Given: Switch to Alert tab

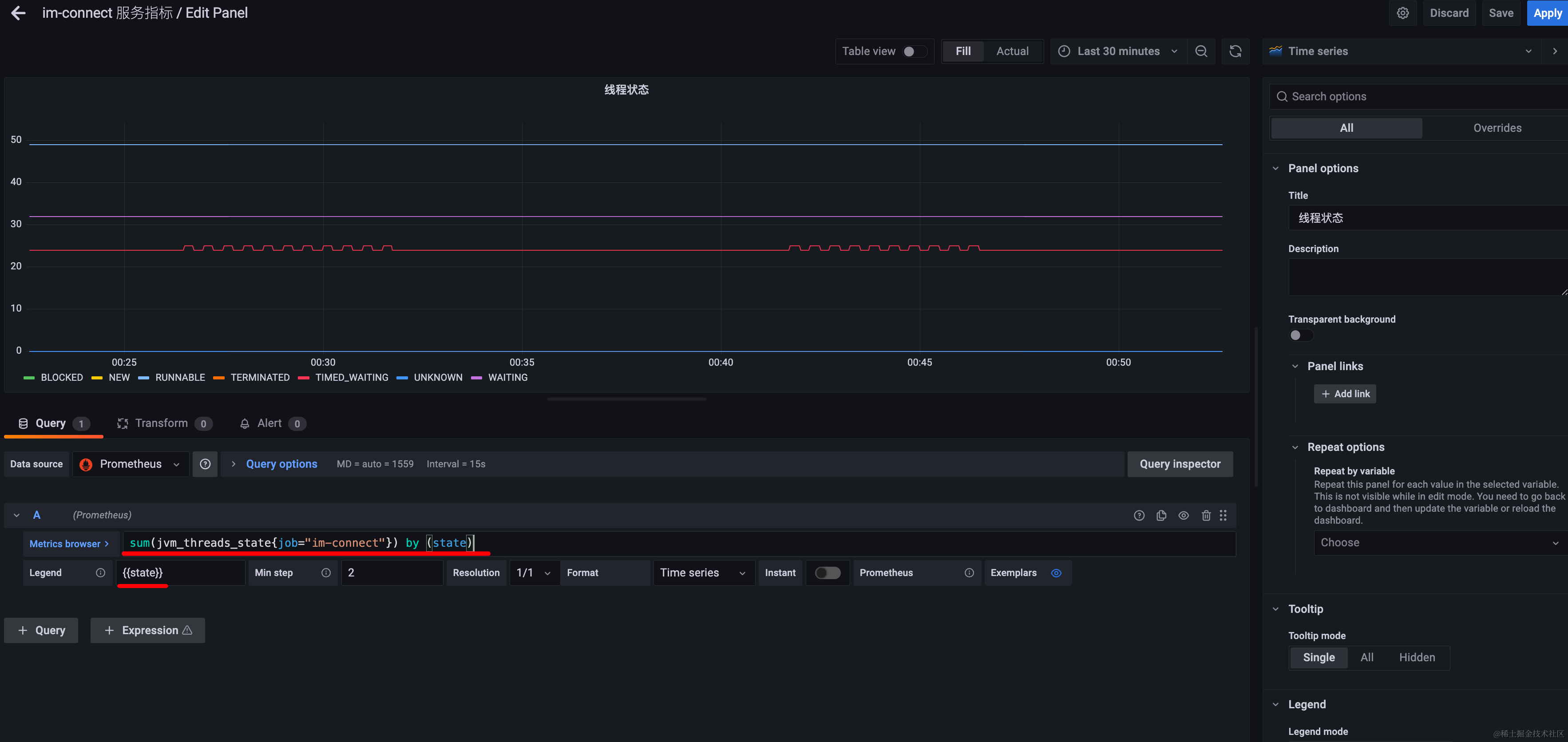Looking at the screenshot, I should (272, 424).
